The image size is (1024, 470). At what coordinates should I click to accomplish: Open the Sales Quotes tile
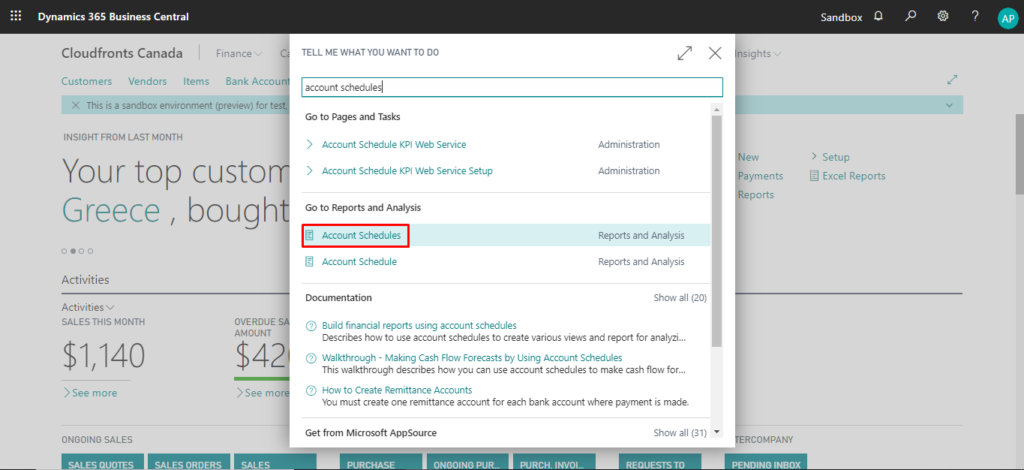102,462
